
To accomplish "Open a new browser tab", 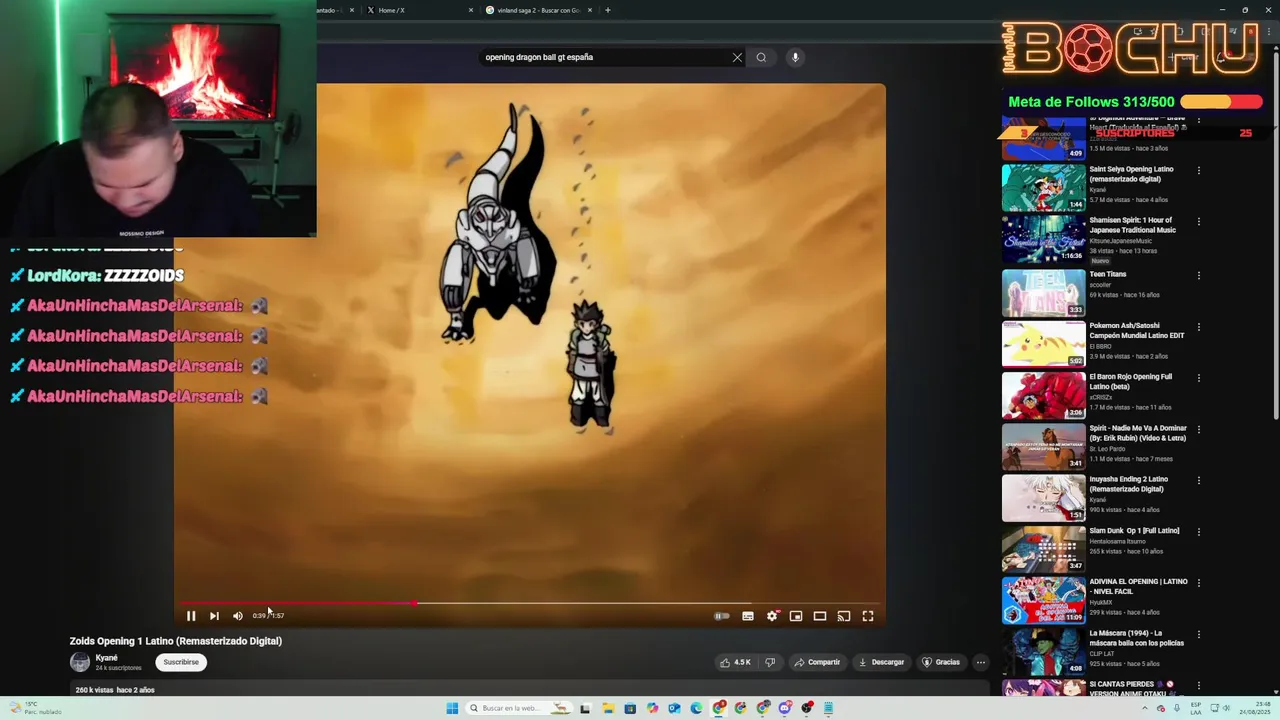I will 607,10.
